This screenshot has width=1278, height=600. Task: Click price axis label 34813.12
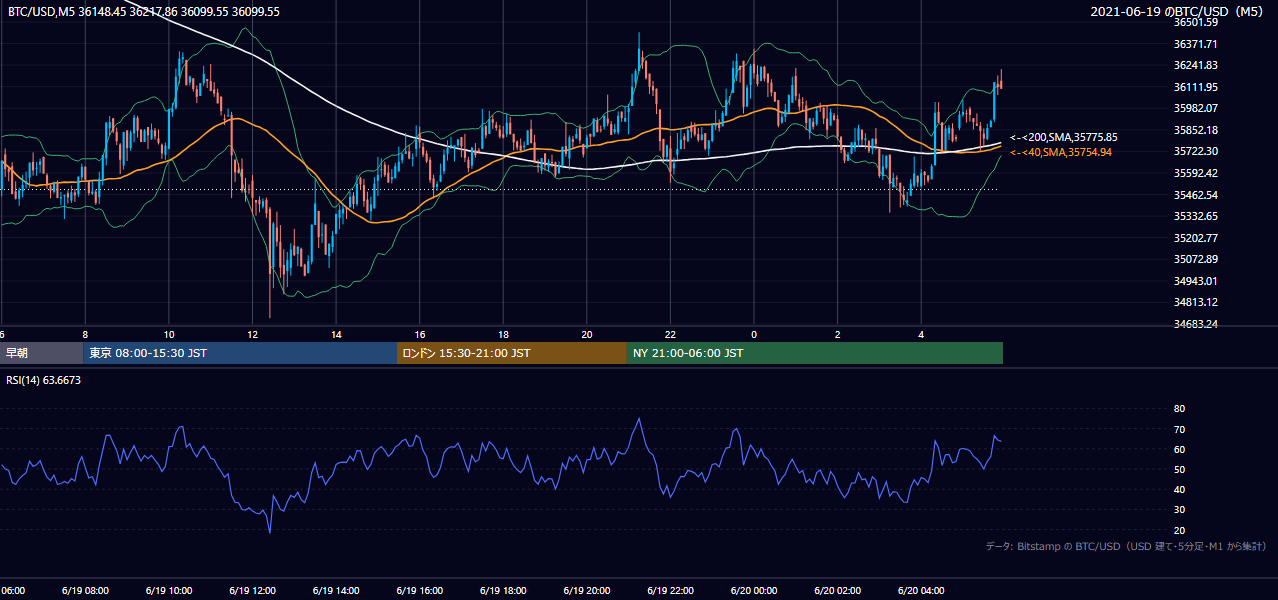pos(1195,302)
